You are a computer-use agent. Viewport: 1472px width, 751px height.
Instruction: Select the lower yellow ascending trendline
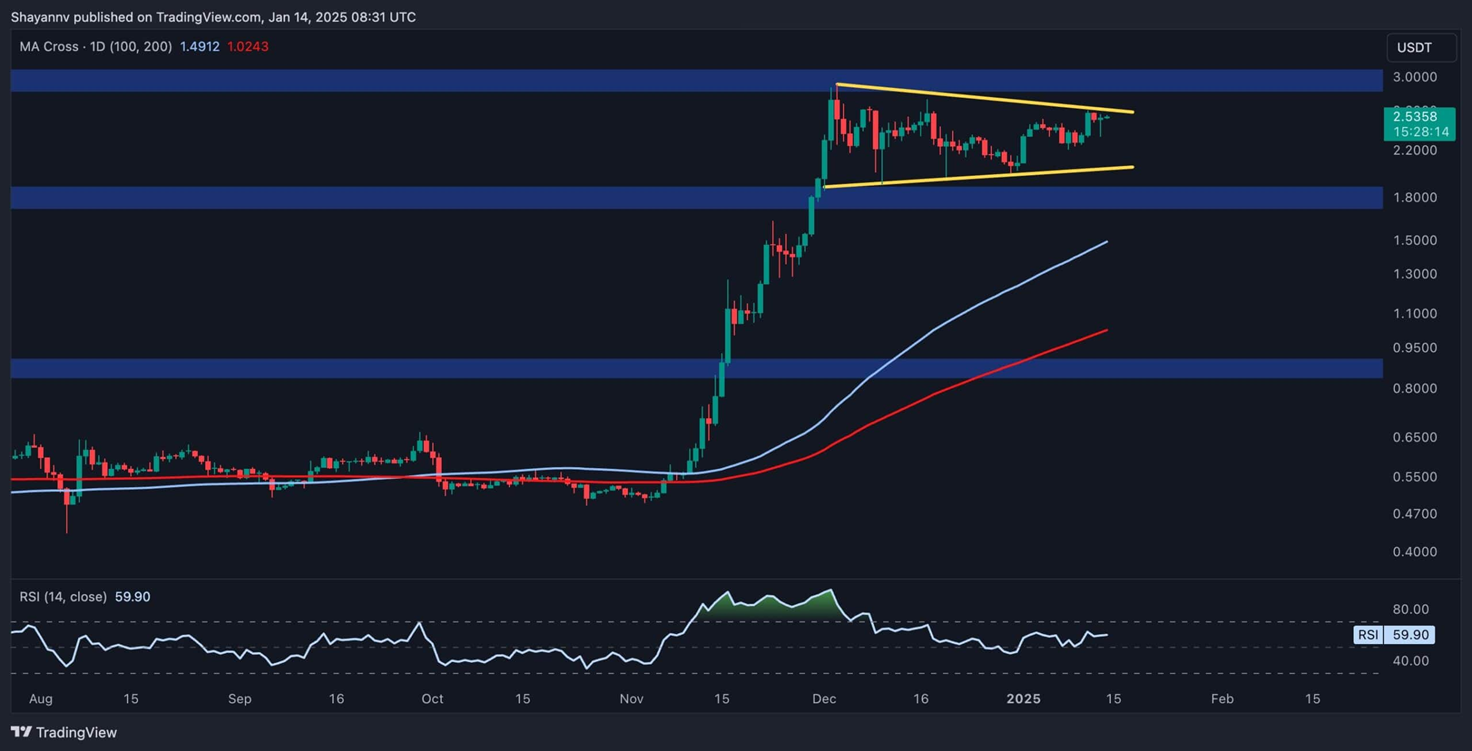point(980,176)
